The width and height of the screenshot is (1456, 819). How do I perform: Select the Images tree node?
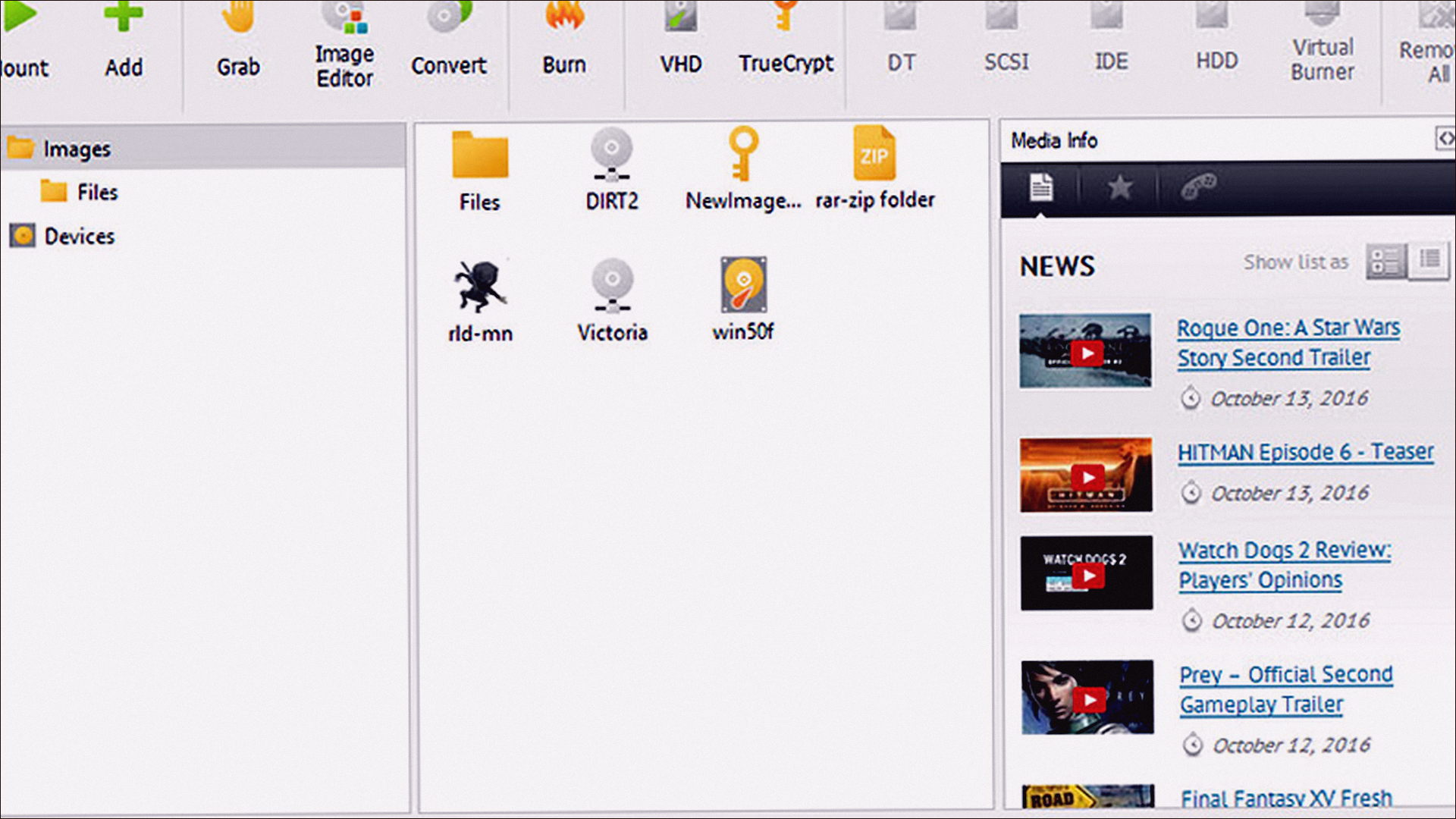coord(203,148)
